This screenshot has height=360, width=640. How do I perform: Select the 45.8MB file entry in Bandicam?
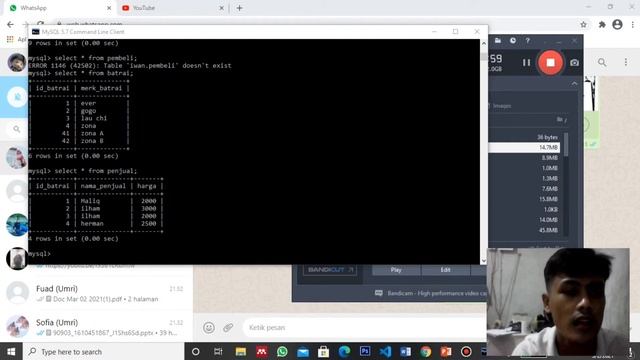[x=548, y=230]
